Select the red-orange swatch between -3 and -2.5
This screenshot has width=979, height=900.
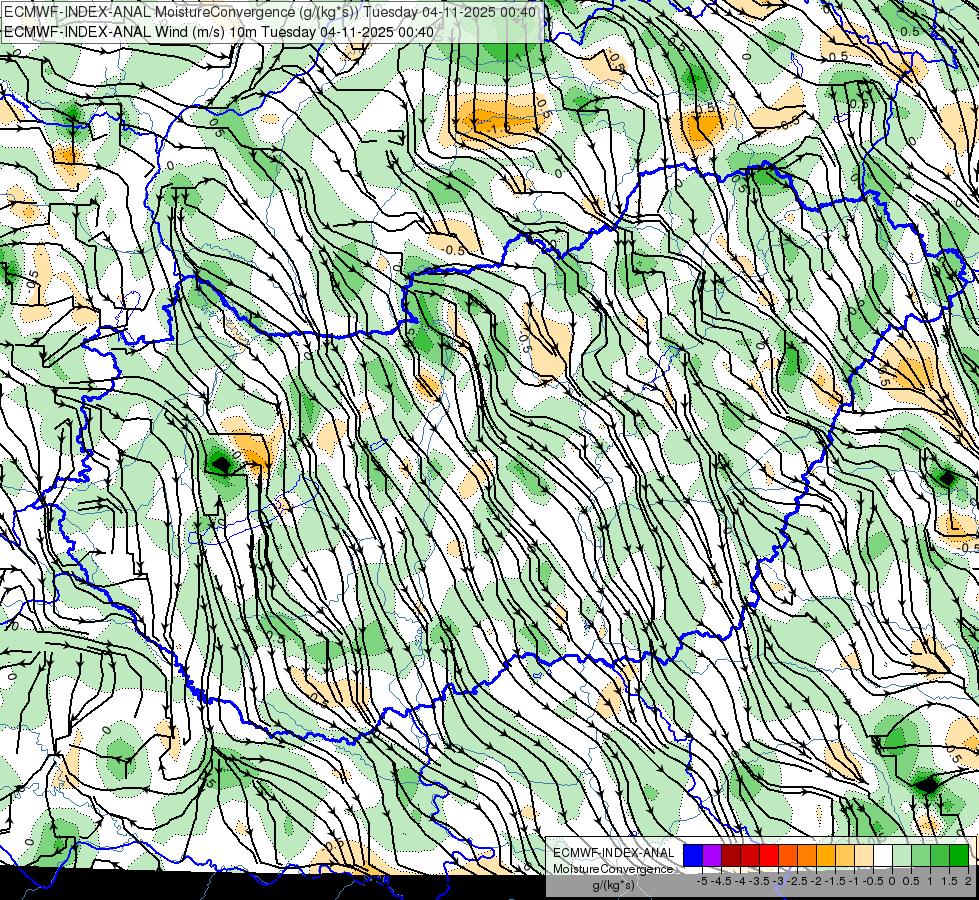pyautogui.click(x=788, y=855)
